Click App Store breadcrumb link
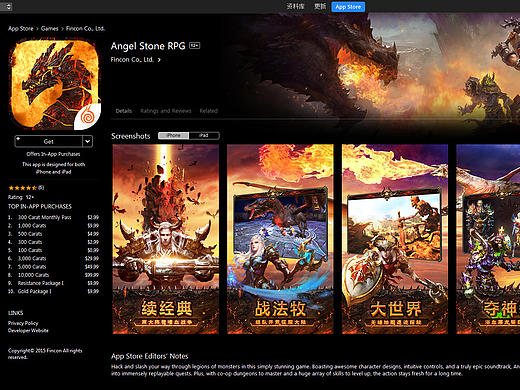The image size is (520, 390). 21,28
